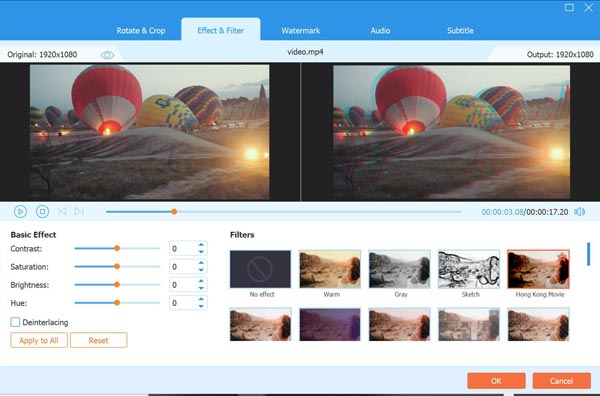
Task: Click the OK button
Action: 496,381
